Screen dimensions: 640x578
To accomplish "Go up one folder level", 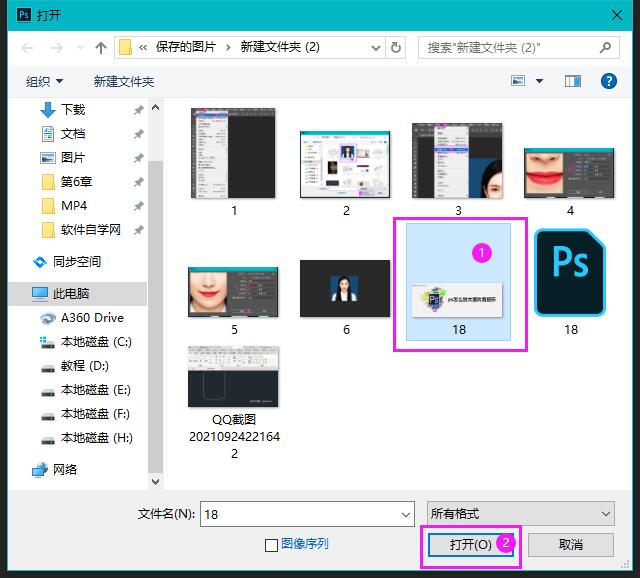I will pyautogui.click(x=101, y=48).
